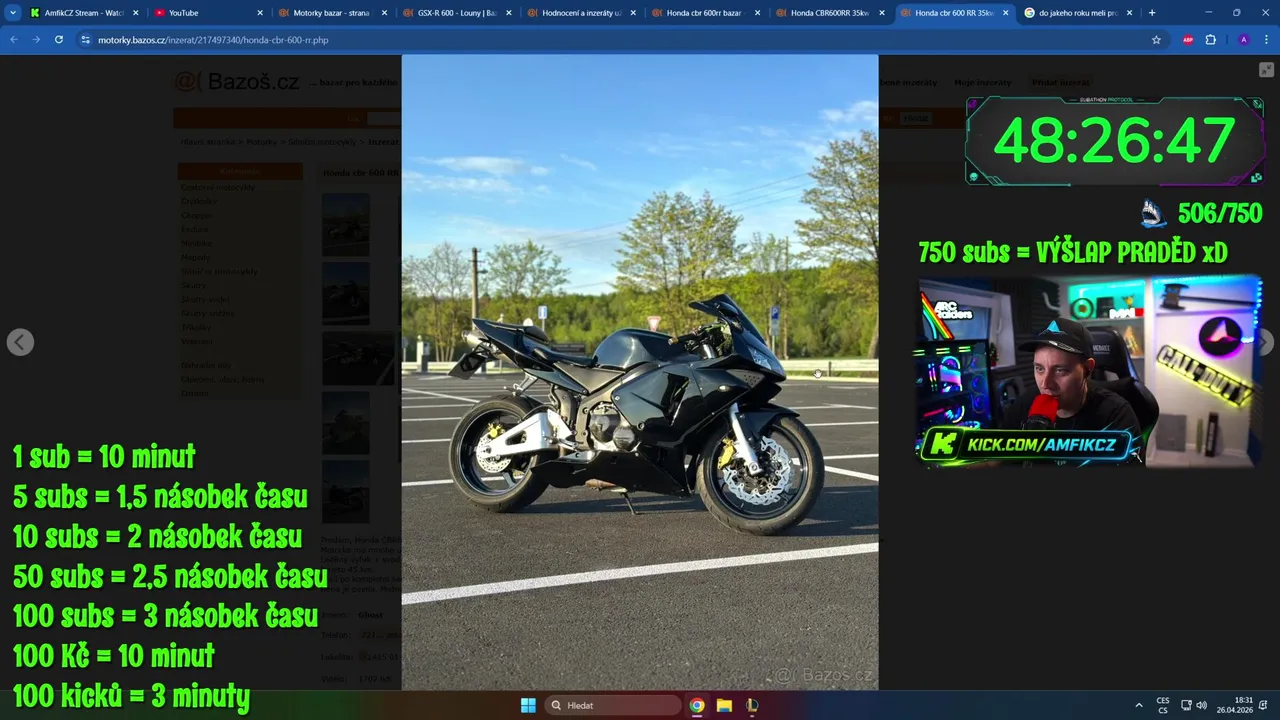Open the tab search dropdown
This screenshot has width=1280, height=720.
click(13, 13)
